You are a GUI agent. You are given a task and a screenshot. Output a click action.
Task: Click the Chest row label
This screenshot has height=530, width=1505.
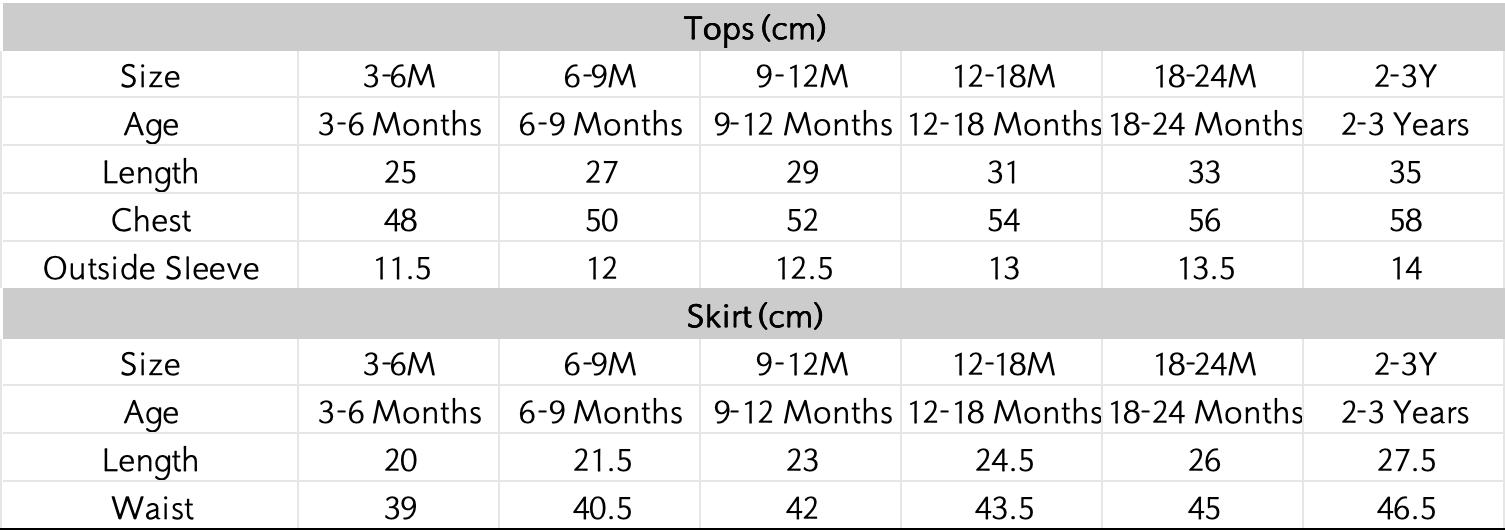click(x=151, y=220)
